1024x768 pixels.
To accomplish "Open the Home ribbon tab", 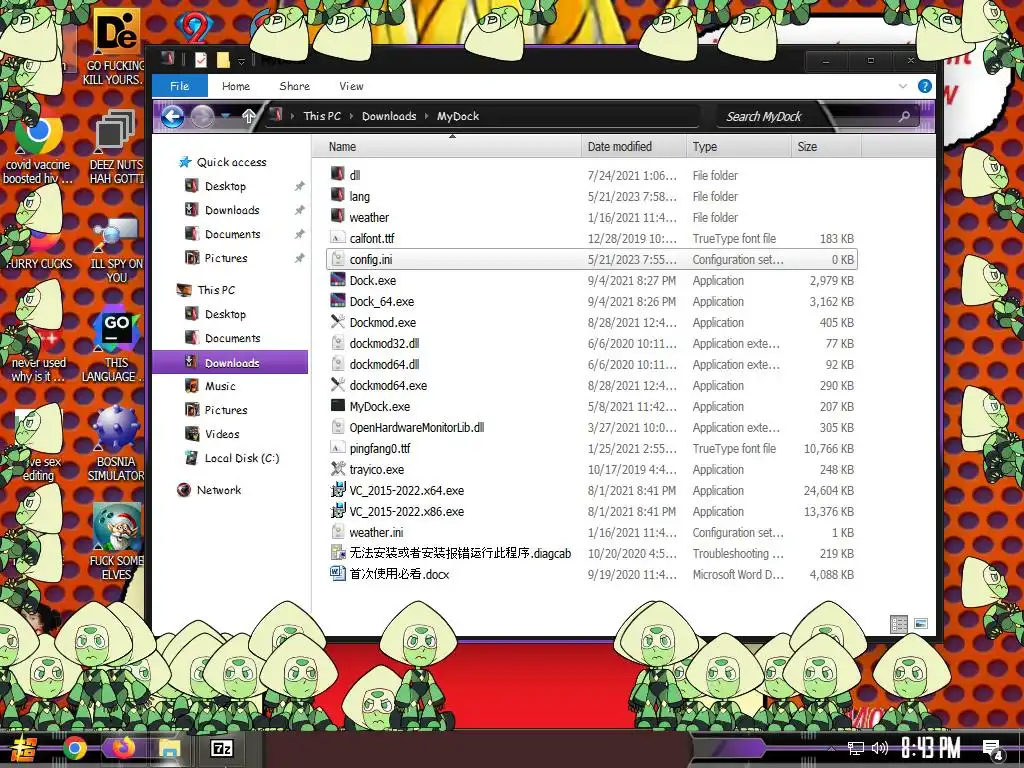I will click(236, 86).
